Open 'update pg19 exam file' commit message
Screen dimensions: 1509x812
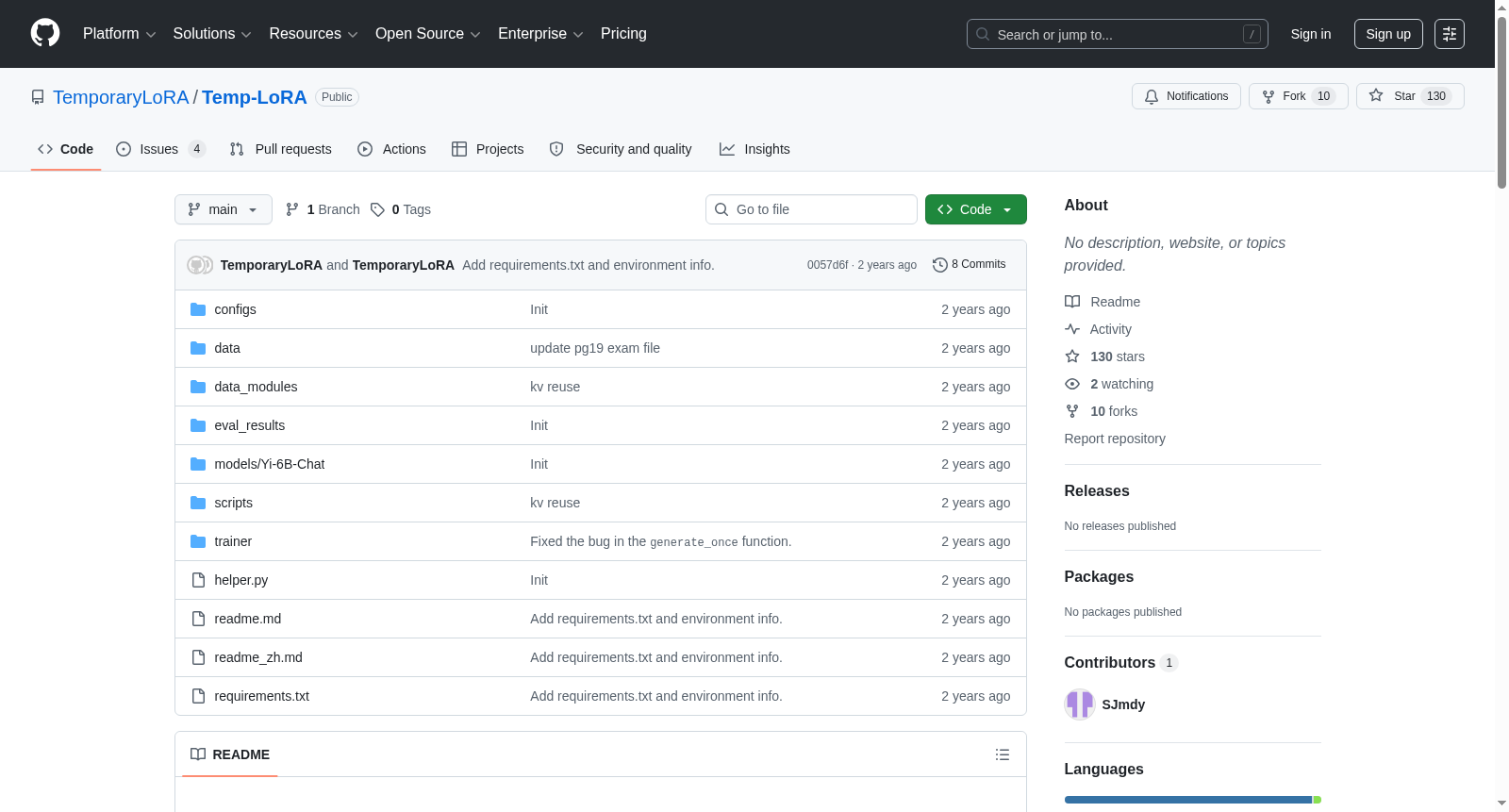point(595,348)
